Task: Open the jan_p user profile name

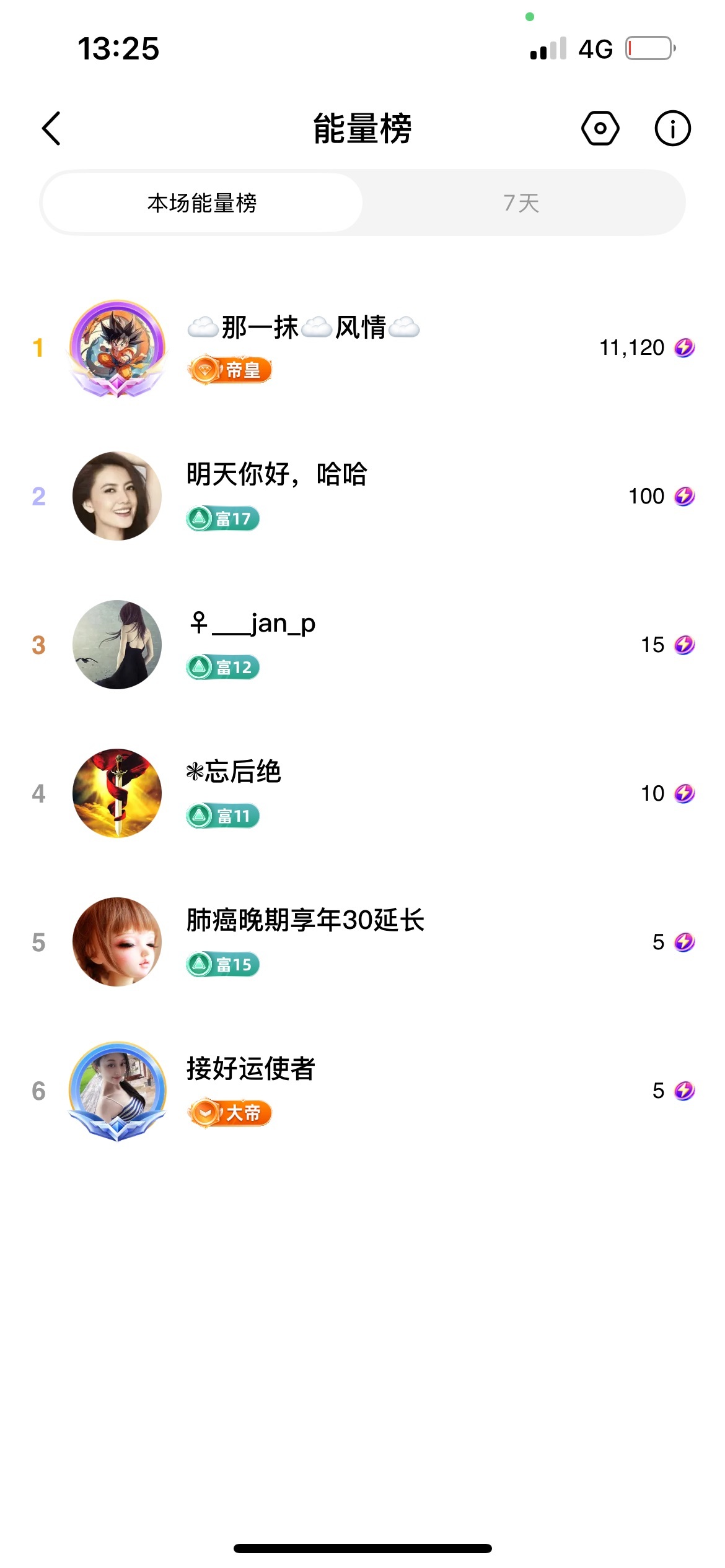Action: pyautogui.click(x=252, y=623)
